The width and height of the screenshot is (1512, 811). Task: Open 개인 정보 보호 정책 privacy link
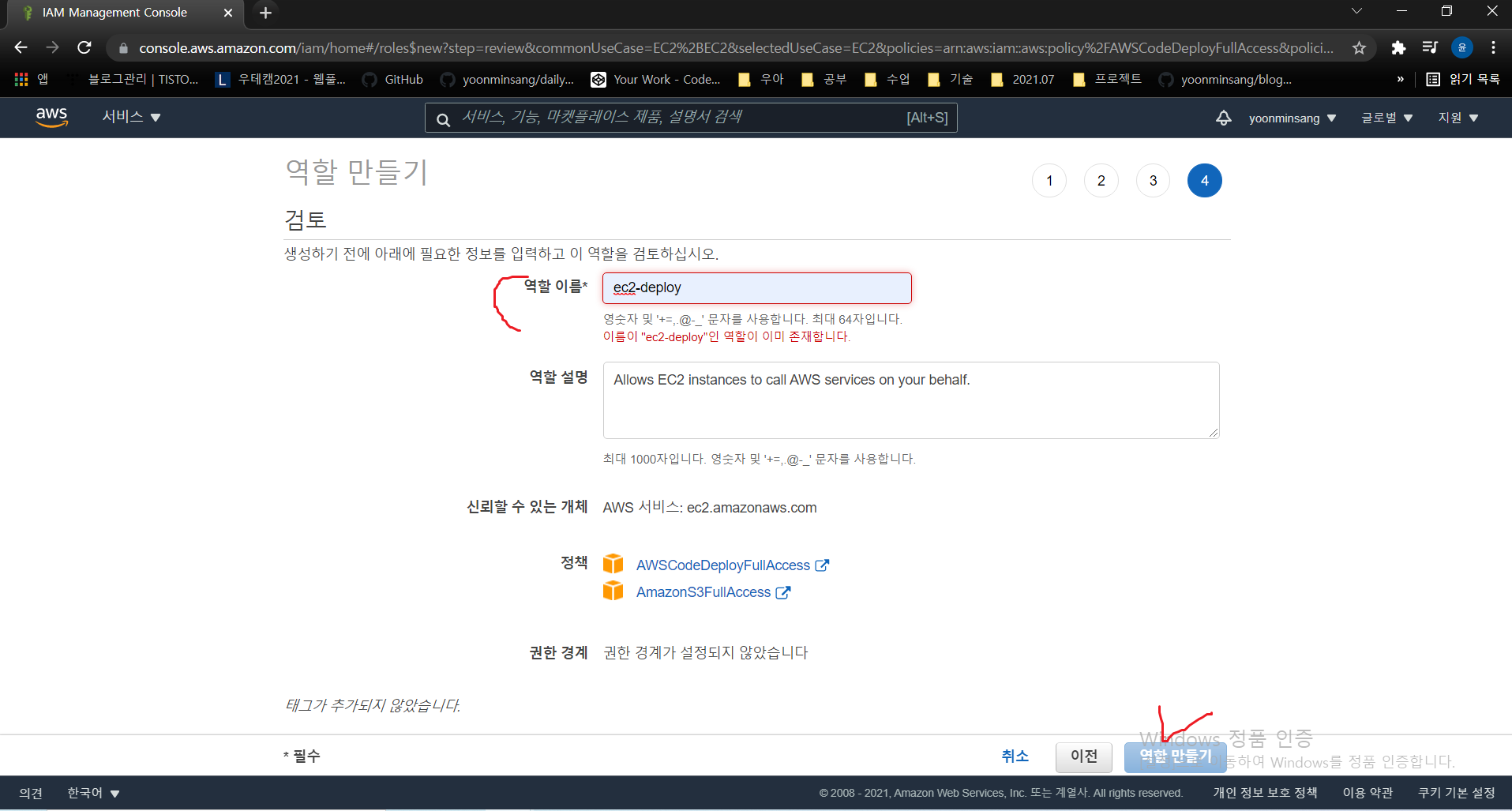click(x=1265, y=793)
